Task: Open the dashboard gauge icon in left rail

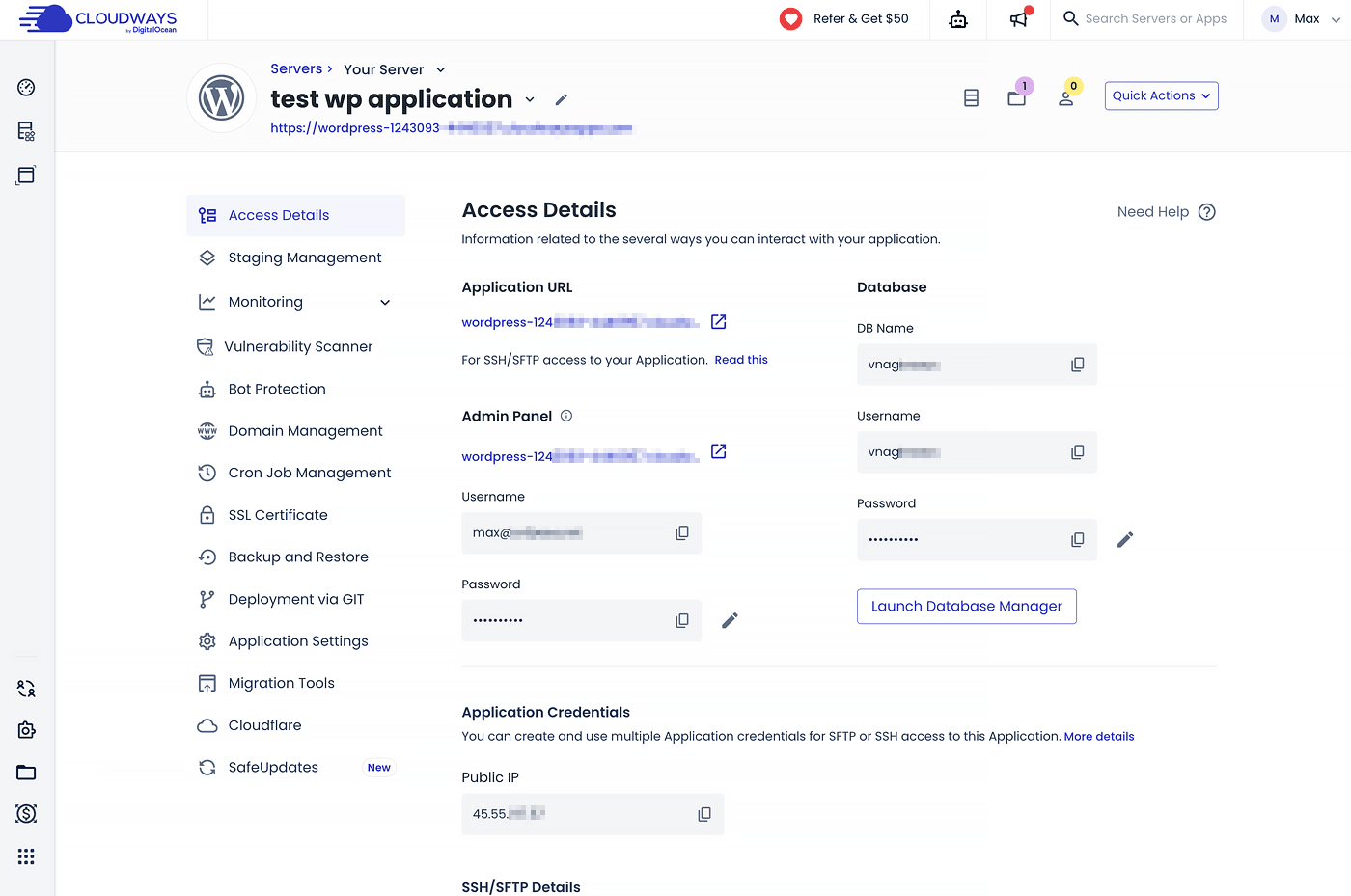Action: 26,88
